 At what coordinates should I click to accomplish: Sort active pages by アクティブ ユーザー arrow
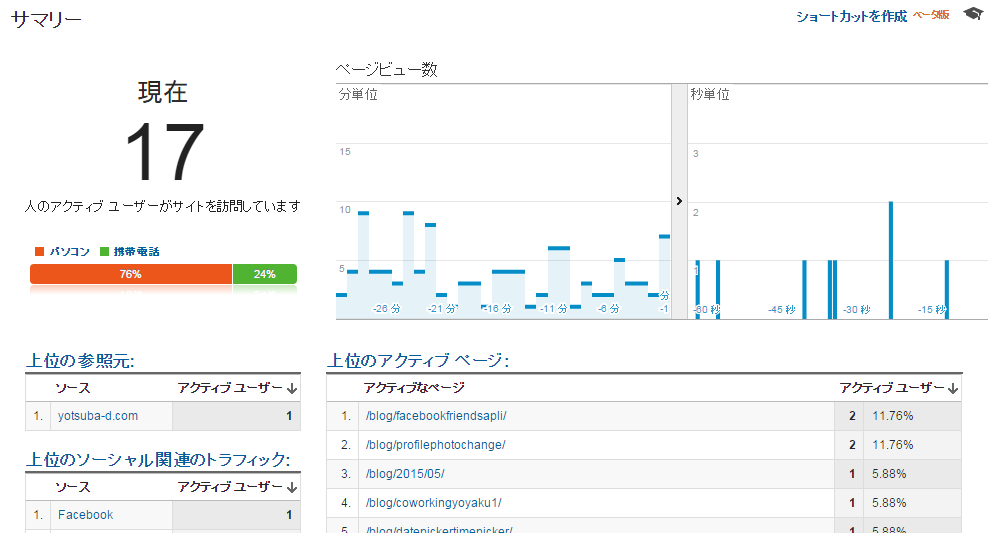[x=953, y=389]
